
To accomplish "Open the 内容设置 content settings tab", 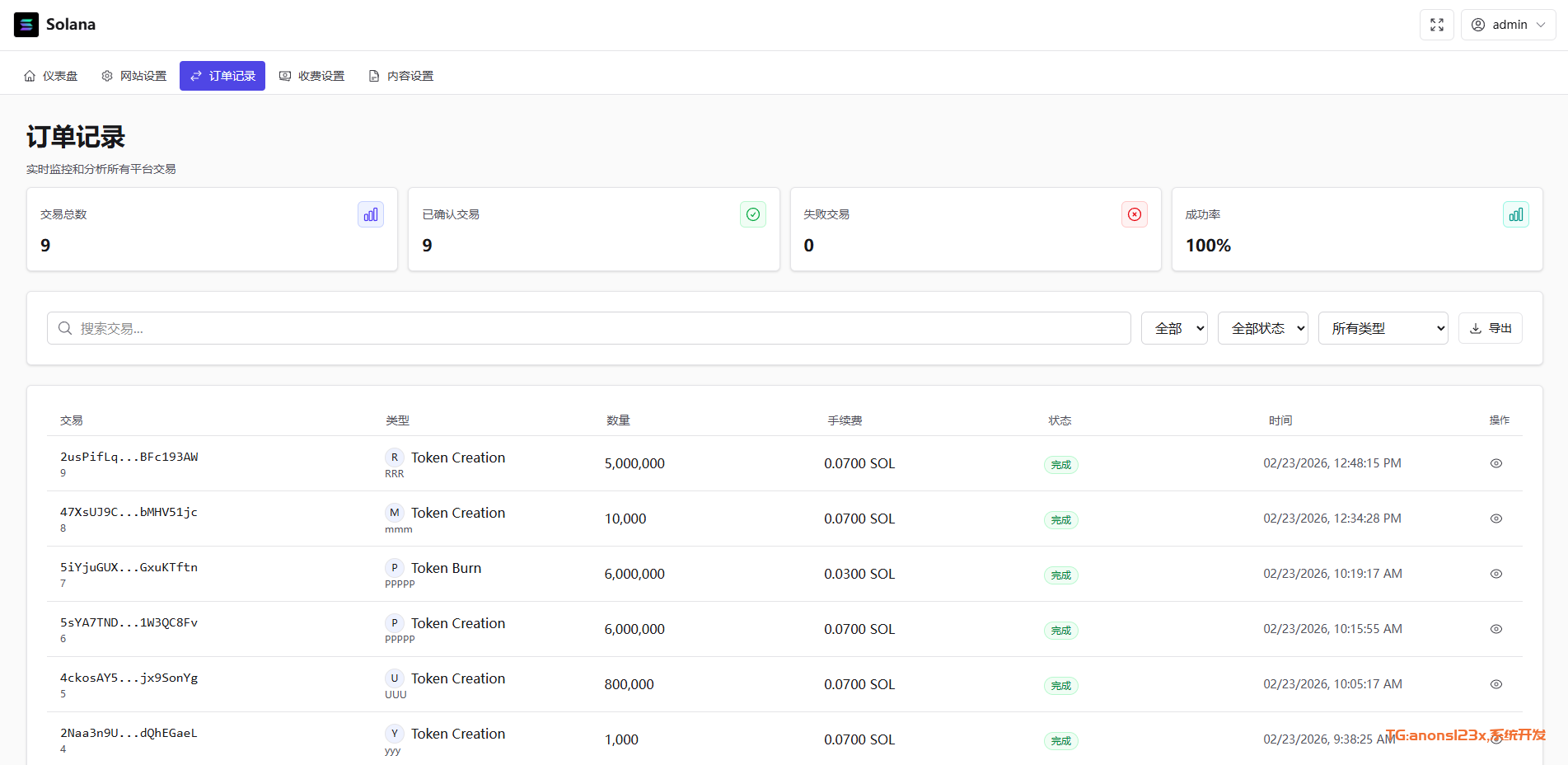I will click(x=401, y=76).
